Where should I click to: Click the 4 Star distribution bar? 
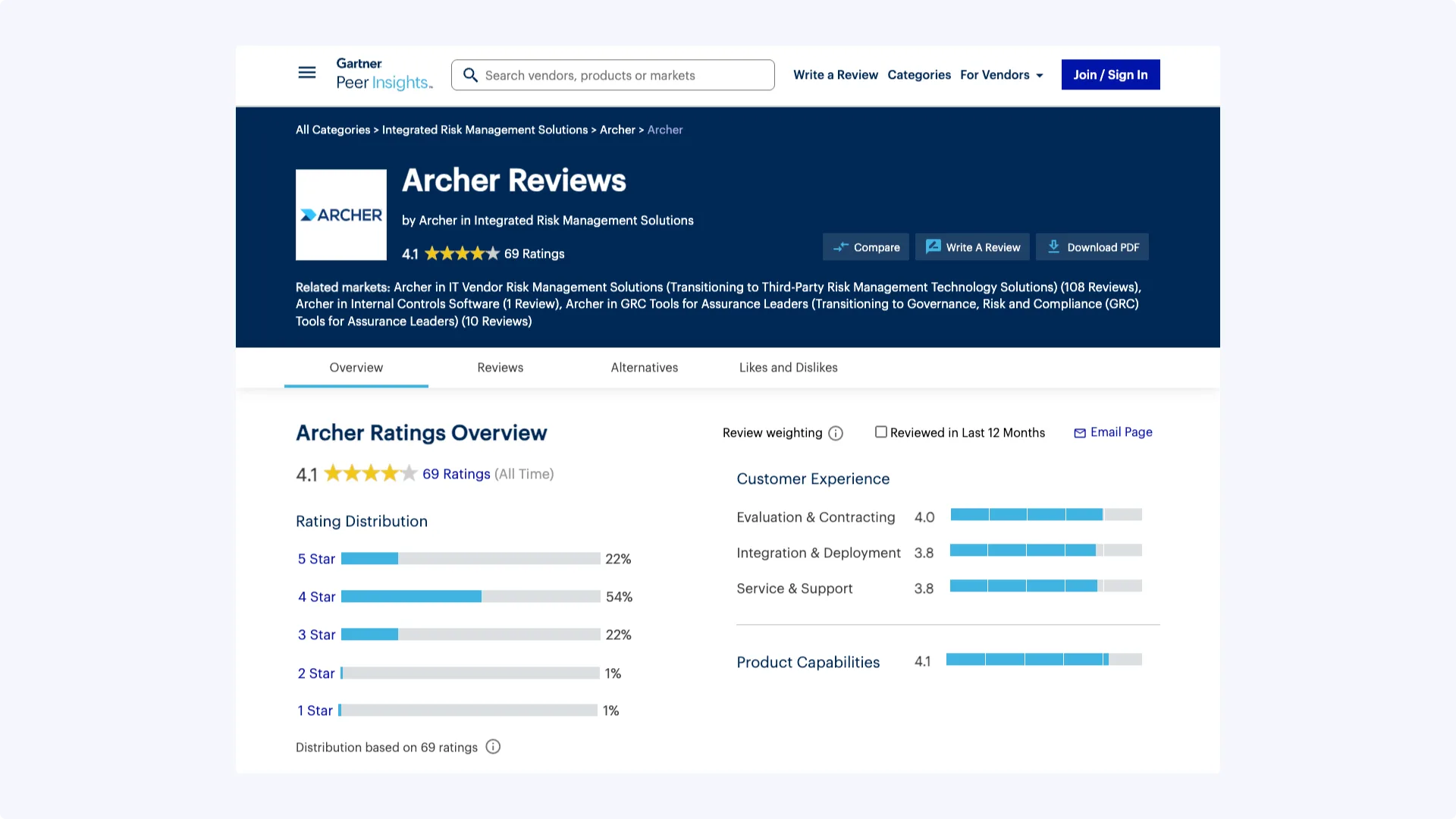(x=470, y=597)
